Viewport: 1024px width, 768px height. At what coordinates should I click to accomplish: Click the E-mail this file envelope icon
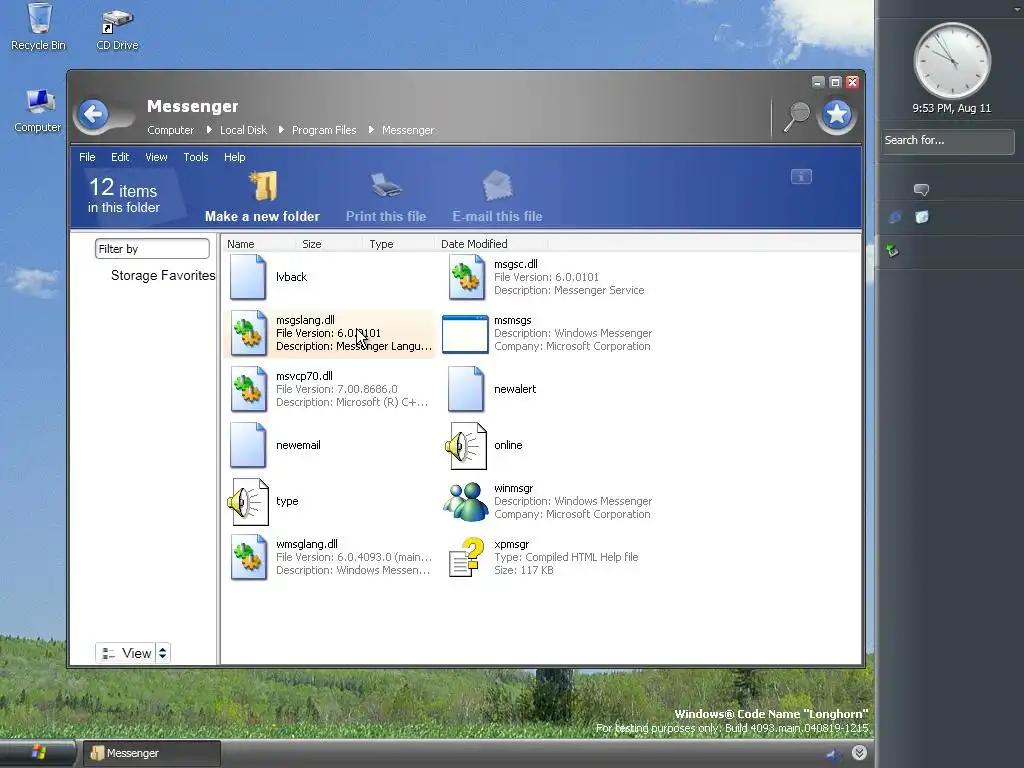pyautogui.click(x=498, y=186)
